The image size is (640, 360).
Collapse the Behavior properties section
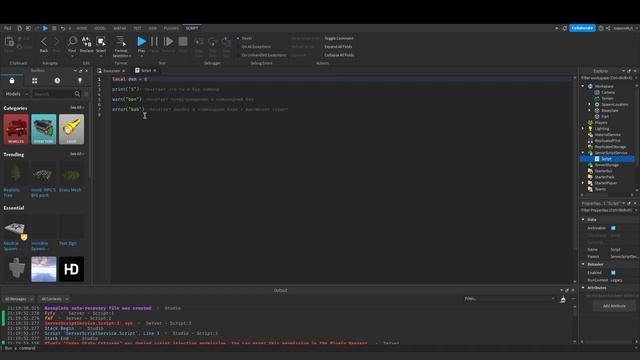(x=583, y=264)
